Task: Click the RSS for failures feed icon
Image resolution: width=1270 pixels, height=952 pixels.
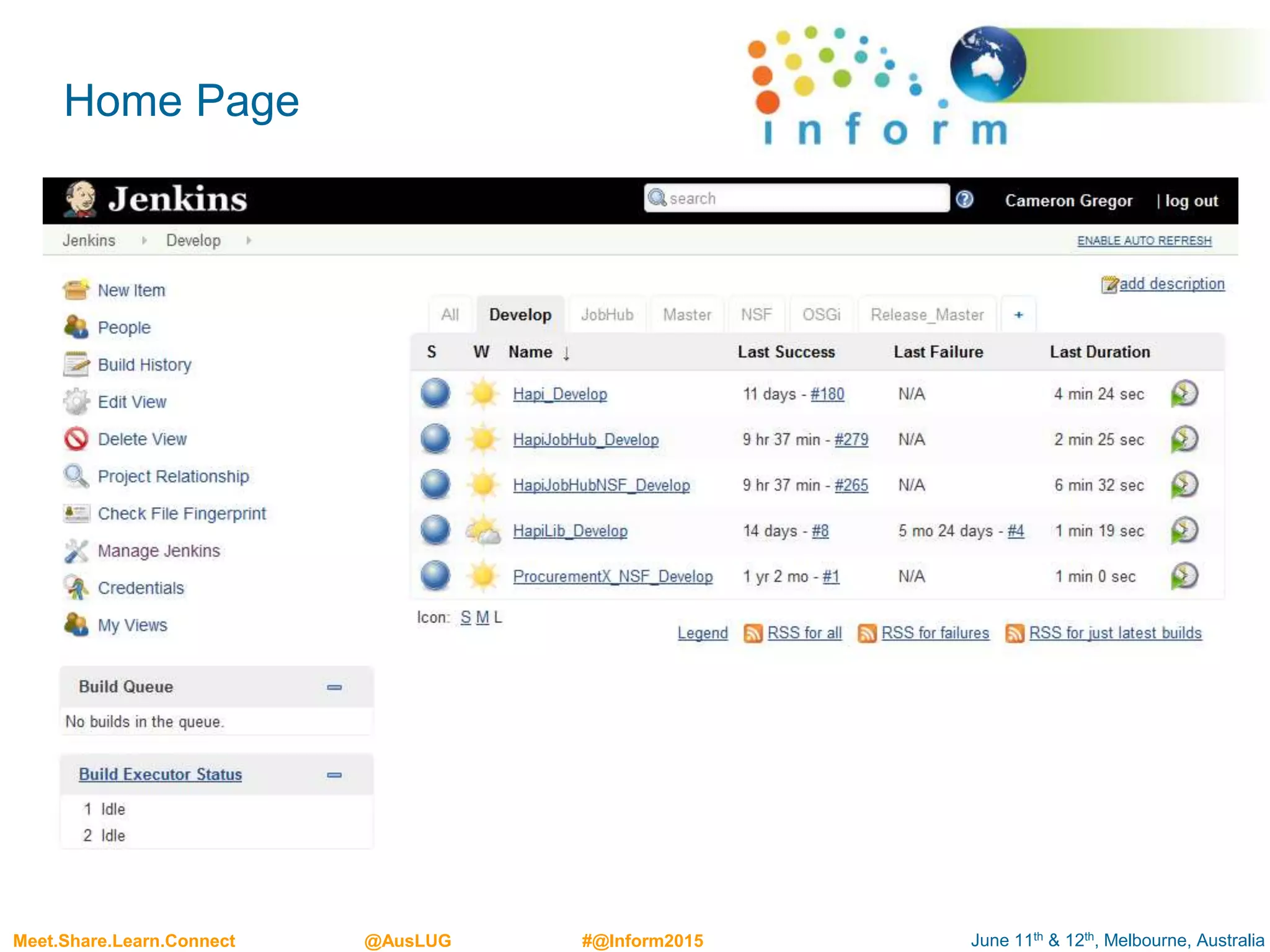Action: [867, 633]
